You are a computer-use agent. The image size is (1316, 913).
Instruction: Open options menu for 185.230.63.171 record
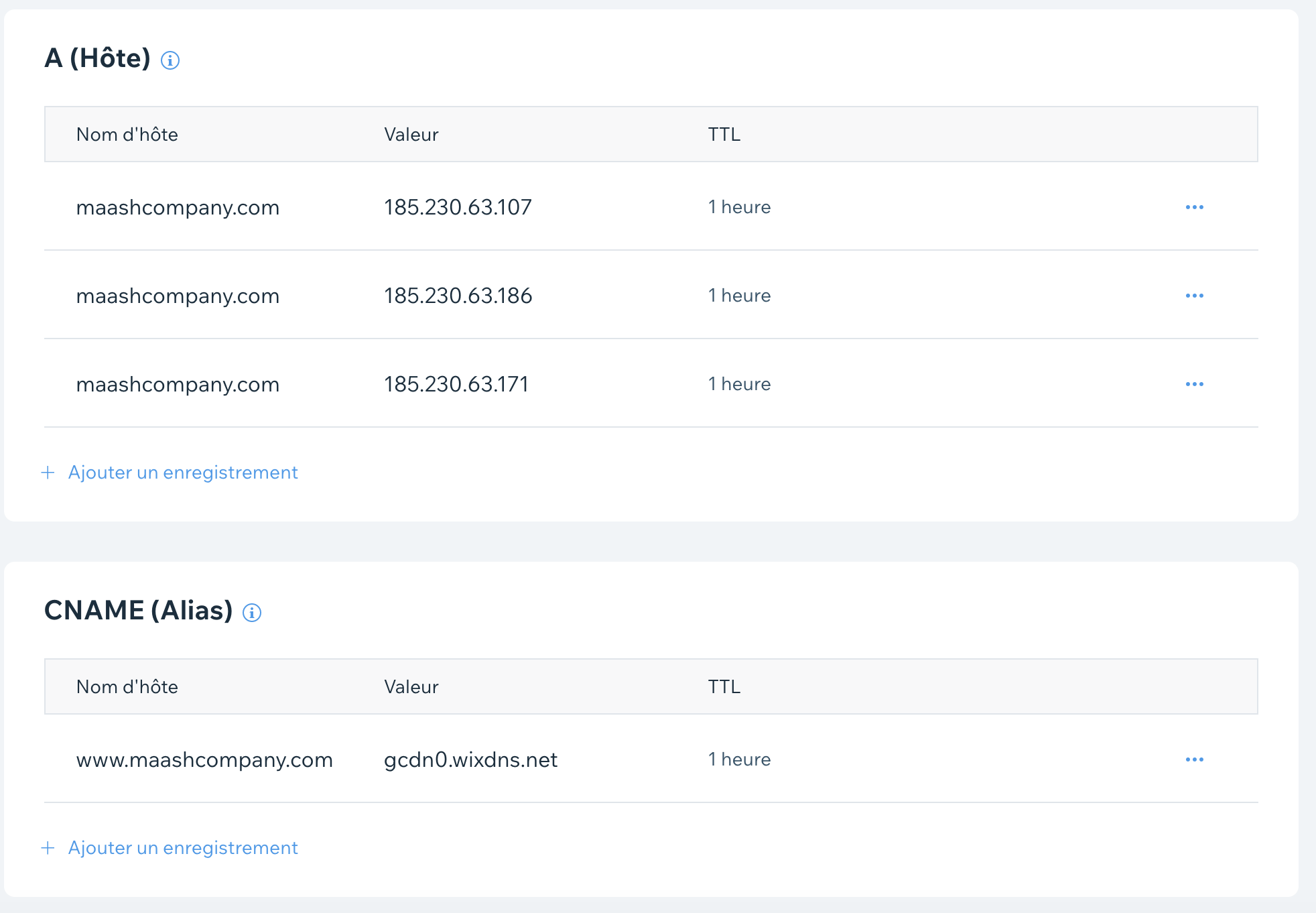[1195, 384]
